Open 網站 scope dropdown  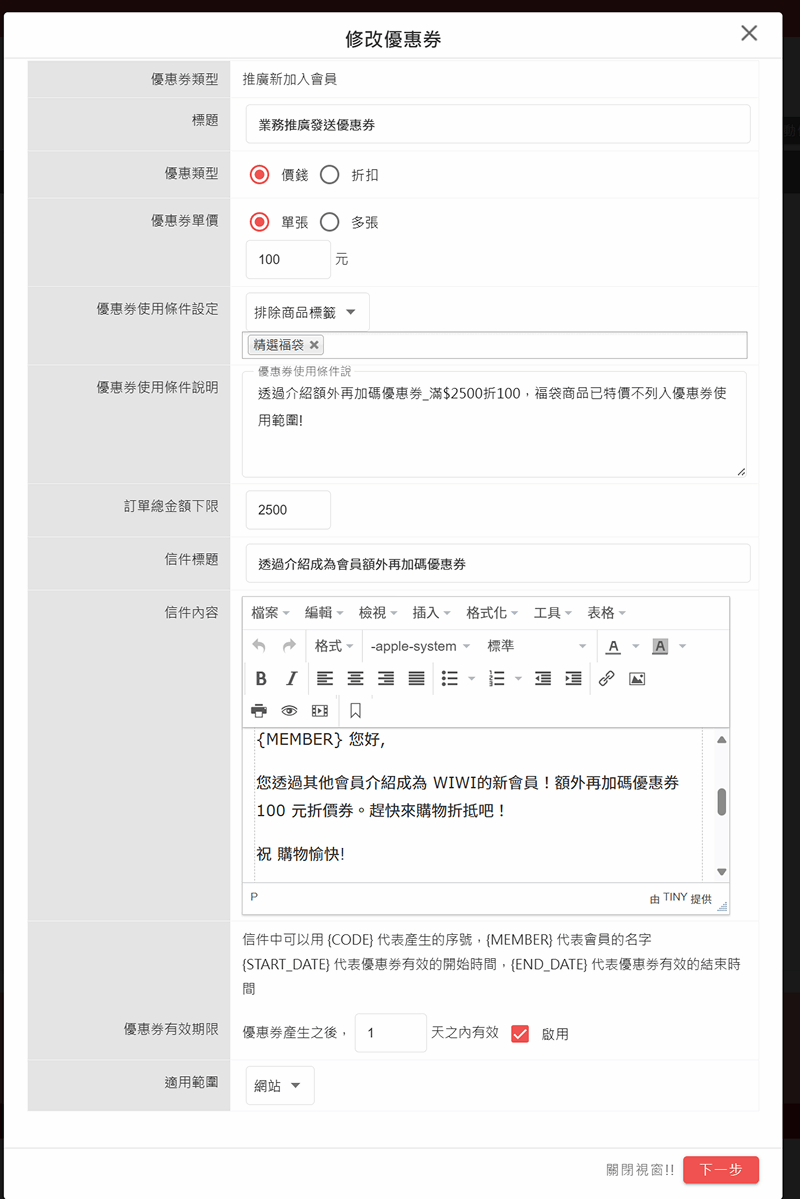(280, 1086)
